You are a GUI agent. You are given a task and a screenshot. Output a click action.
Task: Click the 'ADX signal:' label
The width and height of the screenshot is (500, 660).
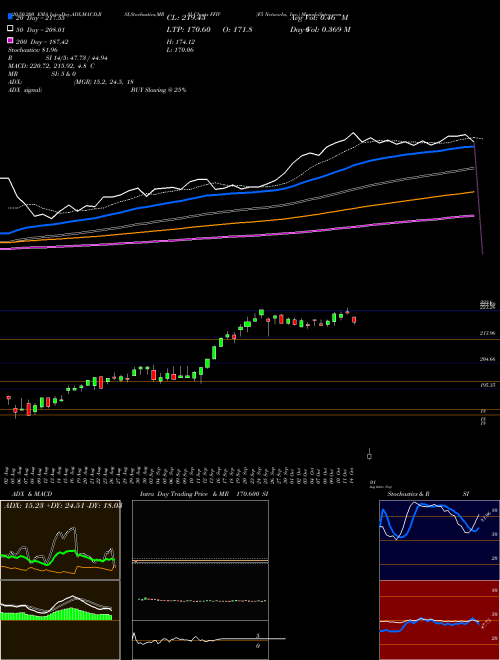(25, 90)
